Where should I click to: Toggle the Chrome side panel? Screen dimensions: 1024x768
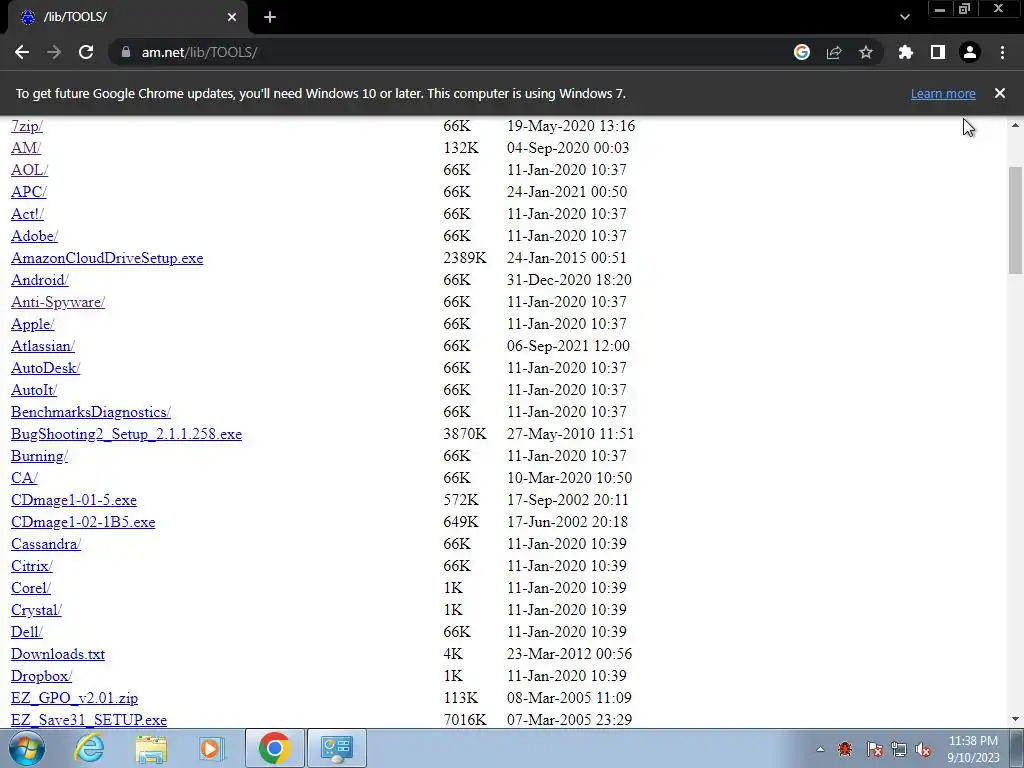click(x=938, y=52)
